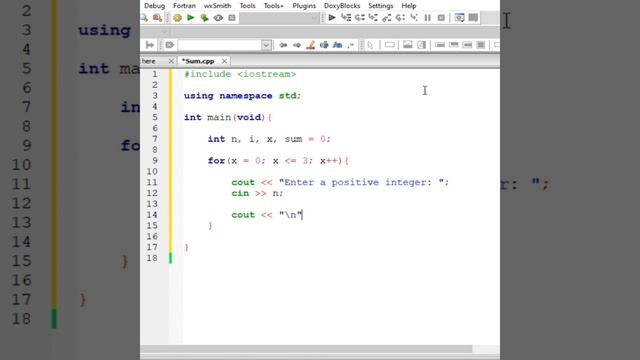Click the Run to cursor debug icon

tap(346, 18)
